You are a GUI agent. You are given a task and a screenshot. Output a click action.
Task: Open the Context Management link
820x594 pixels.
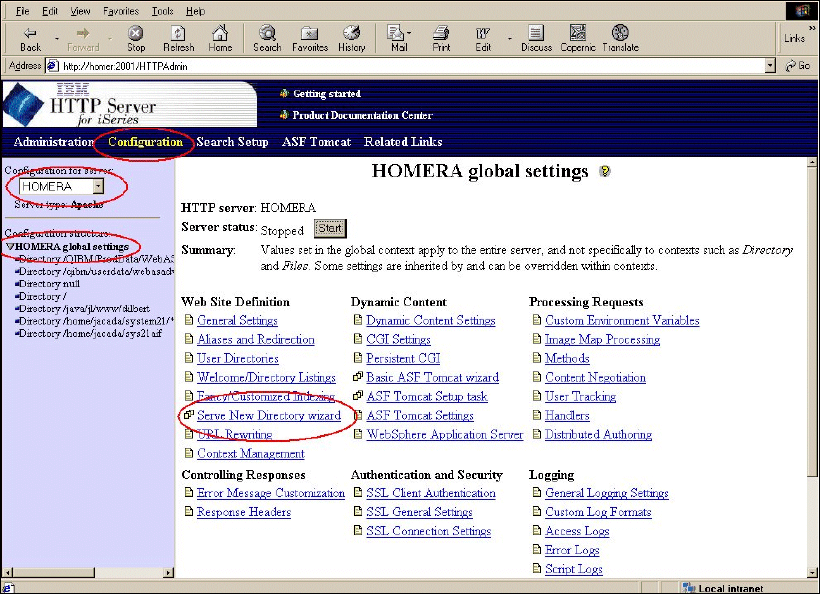[250, 453]
